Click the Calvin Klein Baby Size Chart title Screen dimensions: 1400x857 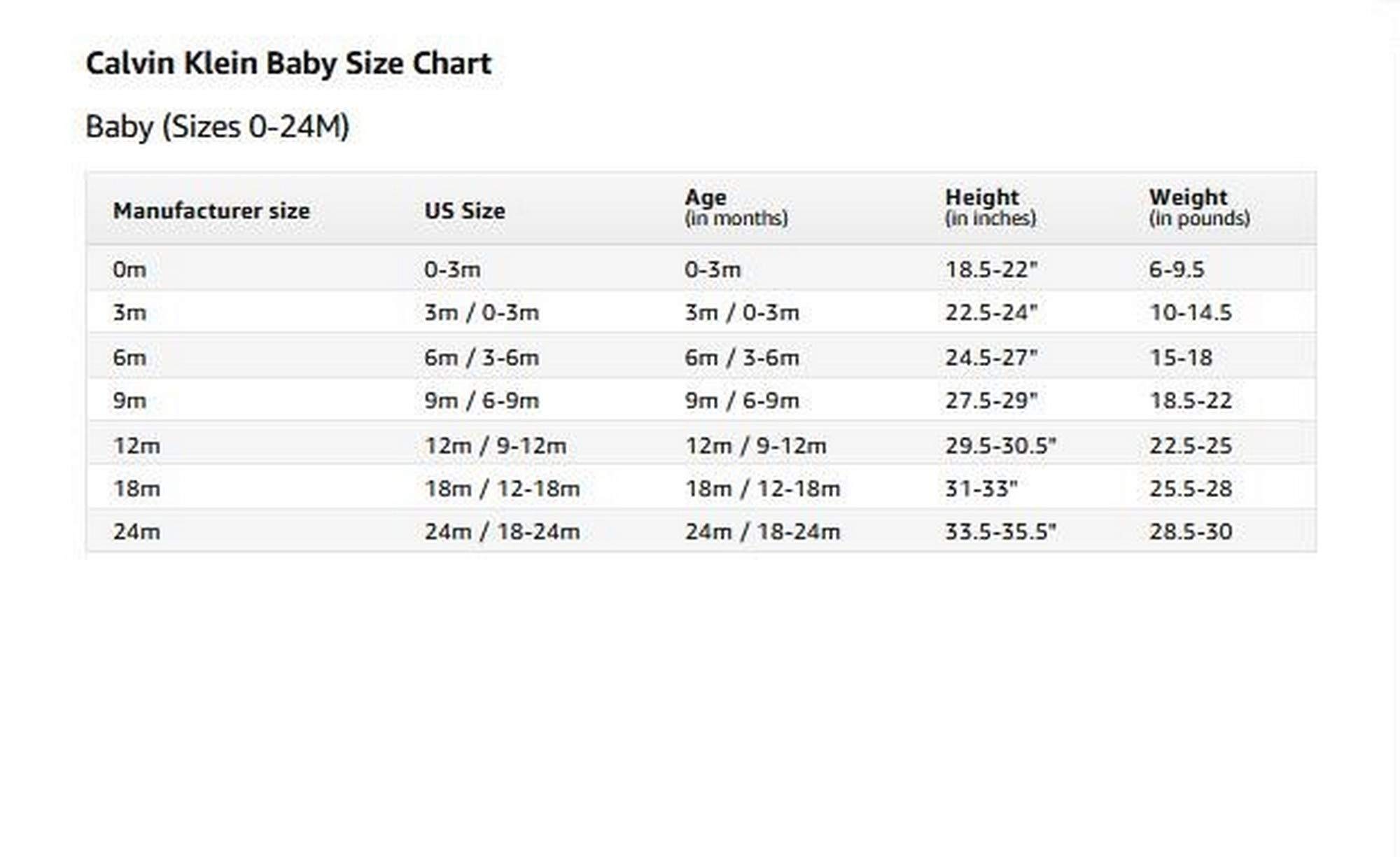tap(288, 64)
